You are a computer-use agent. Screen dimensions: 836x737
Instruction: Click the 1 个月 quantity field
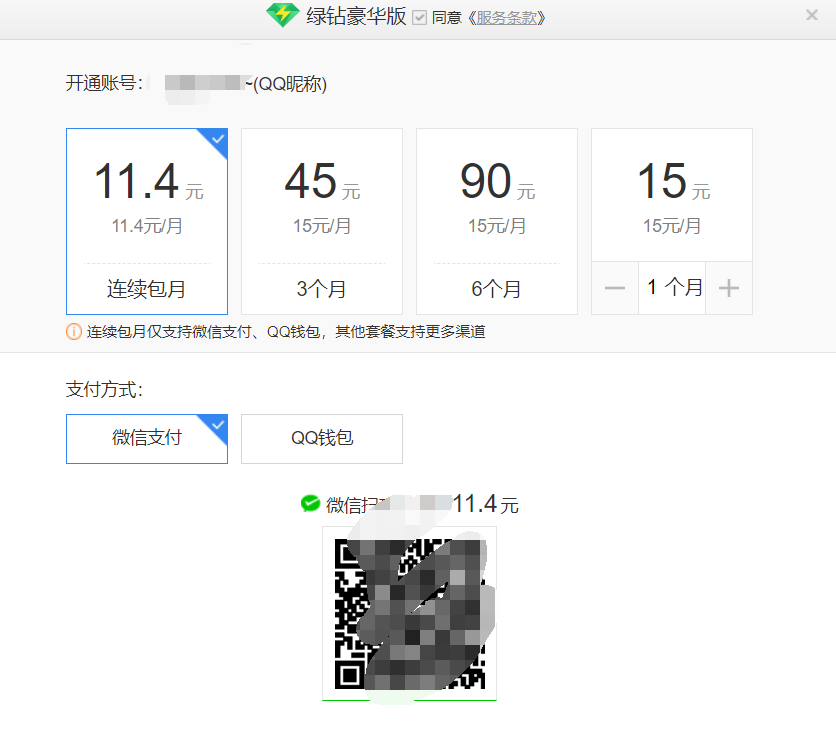point(672,288)
